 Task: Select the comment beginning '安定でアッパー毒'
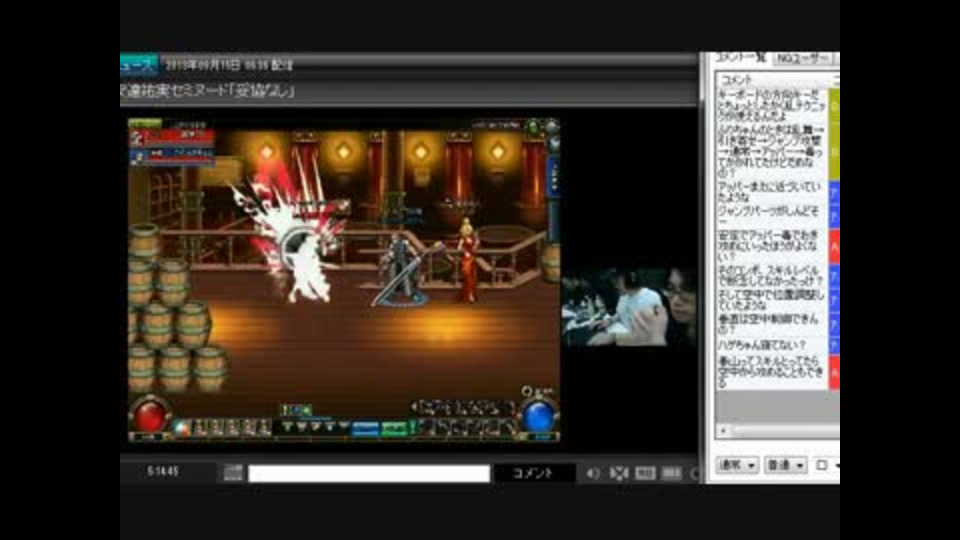(x=773, y=246)
